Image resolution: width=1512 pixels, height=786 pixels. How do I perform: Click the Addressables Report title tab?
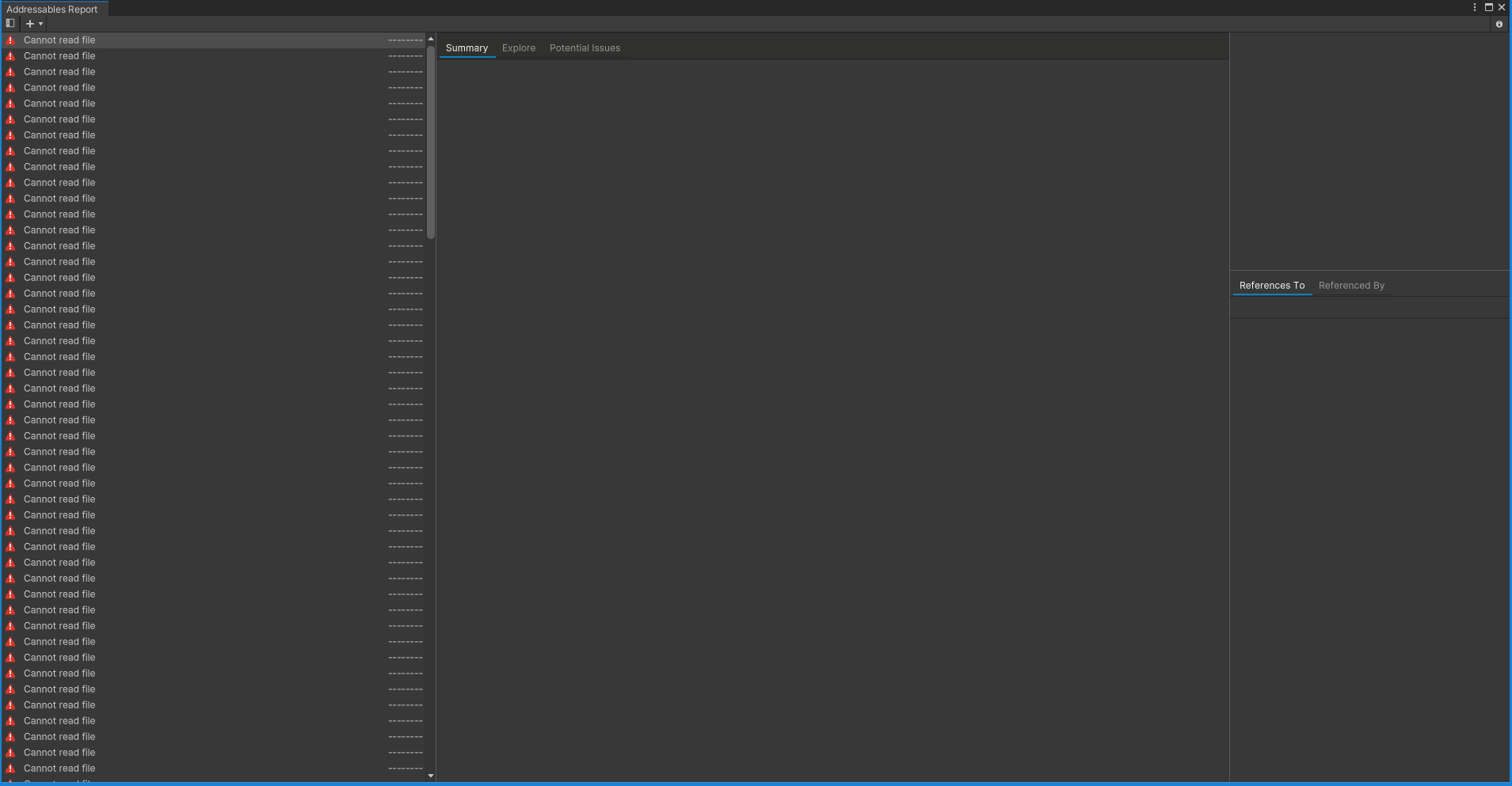pyautogui.click(x=53, y=9)
